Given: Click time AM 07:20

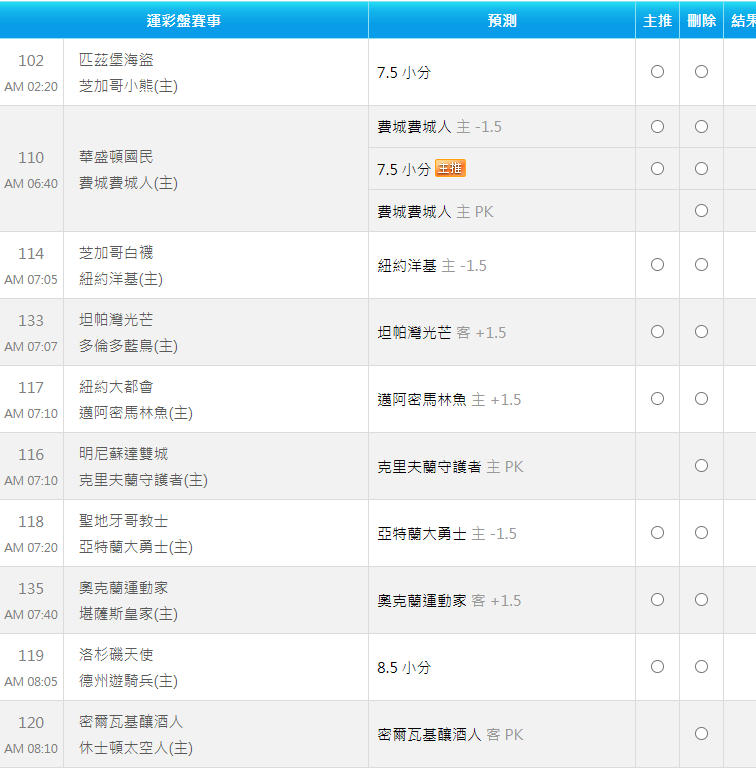Looking at the screenshot, I should coord(31,548).
